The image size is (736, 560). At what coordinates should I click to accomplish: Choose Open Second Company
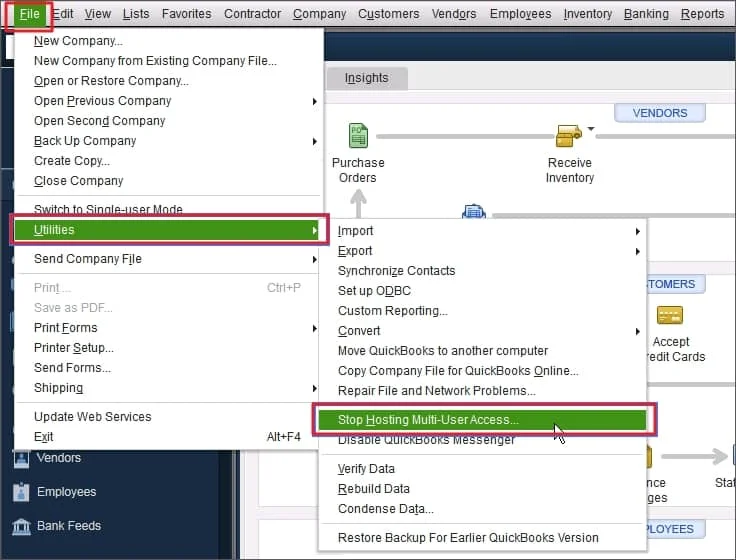pyautogui.click(x=169, y=121)
